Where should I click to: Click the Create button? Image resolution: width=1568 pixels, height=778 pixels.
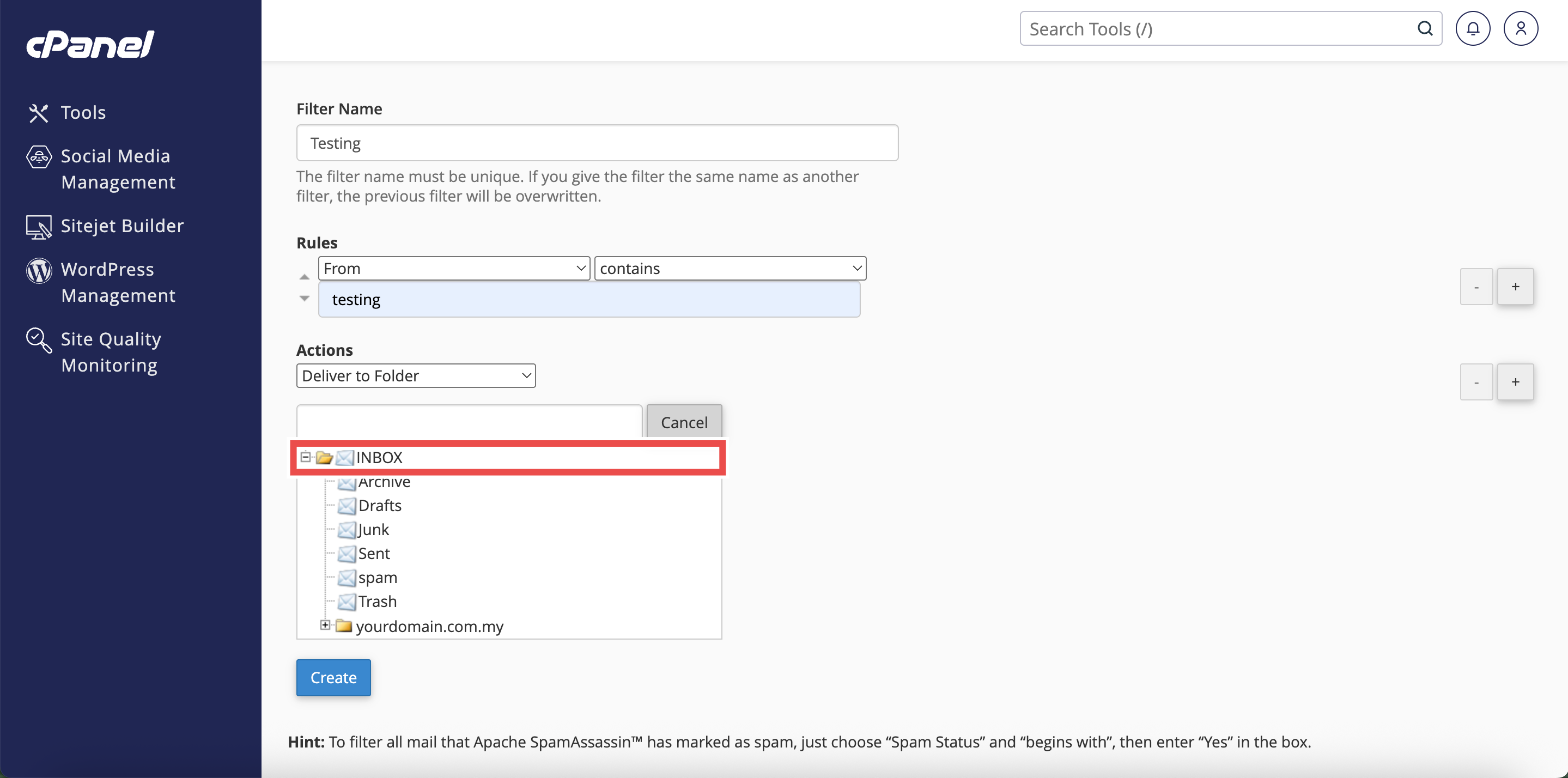tap(333, 678)
